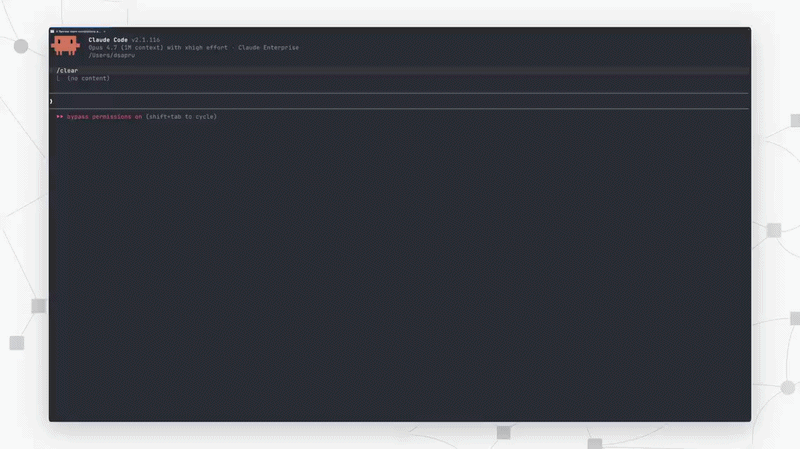This screenshot has height=449, width=800.
Task: Click the Claude Code pixel mascot logo
Action: coord(65,45)
